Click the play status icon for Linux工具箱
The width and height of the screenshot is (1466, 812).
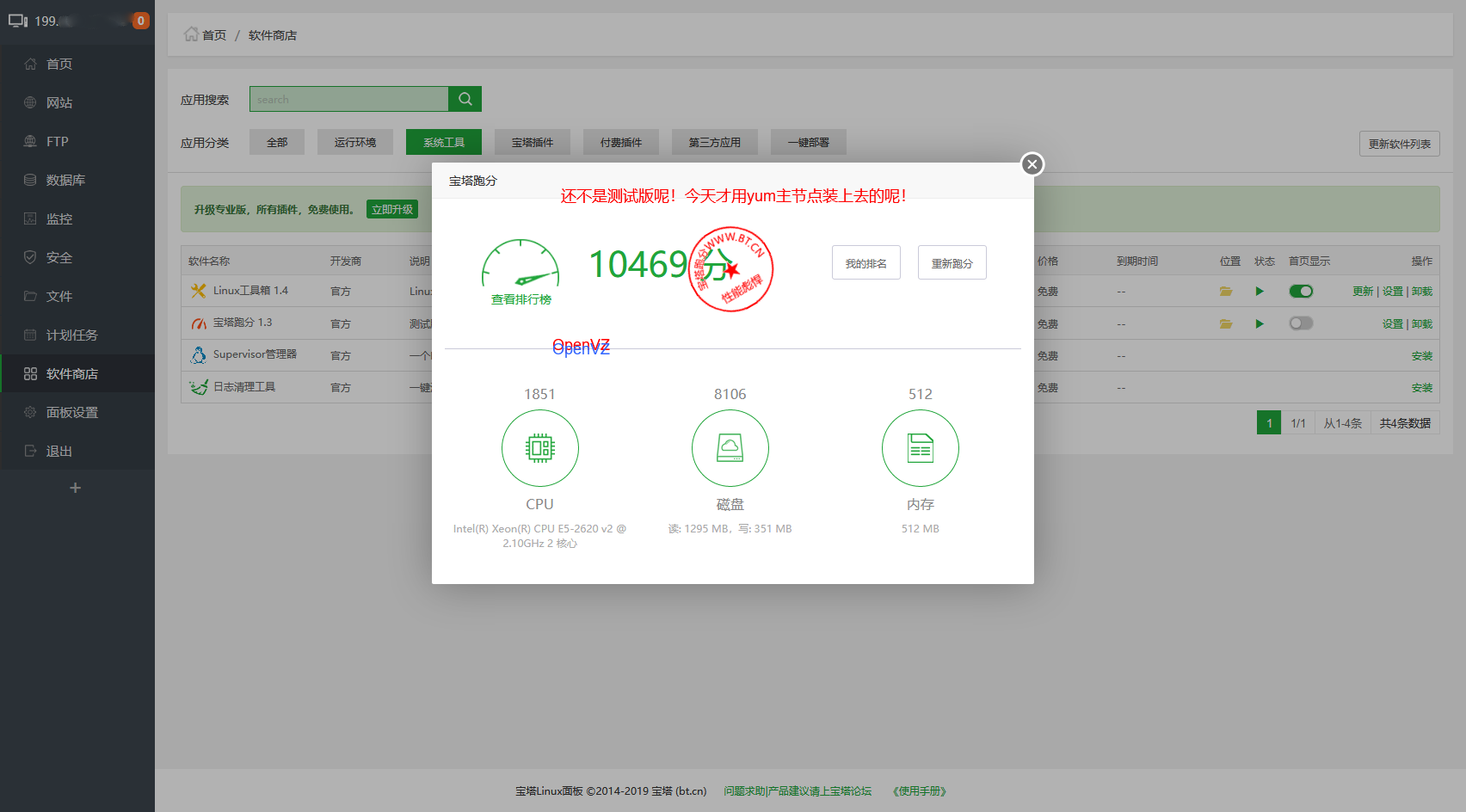point(1260,292)
